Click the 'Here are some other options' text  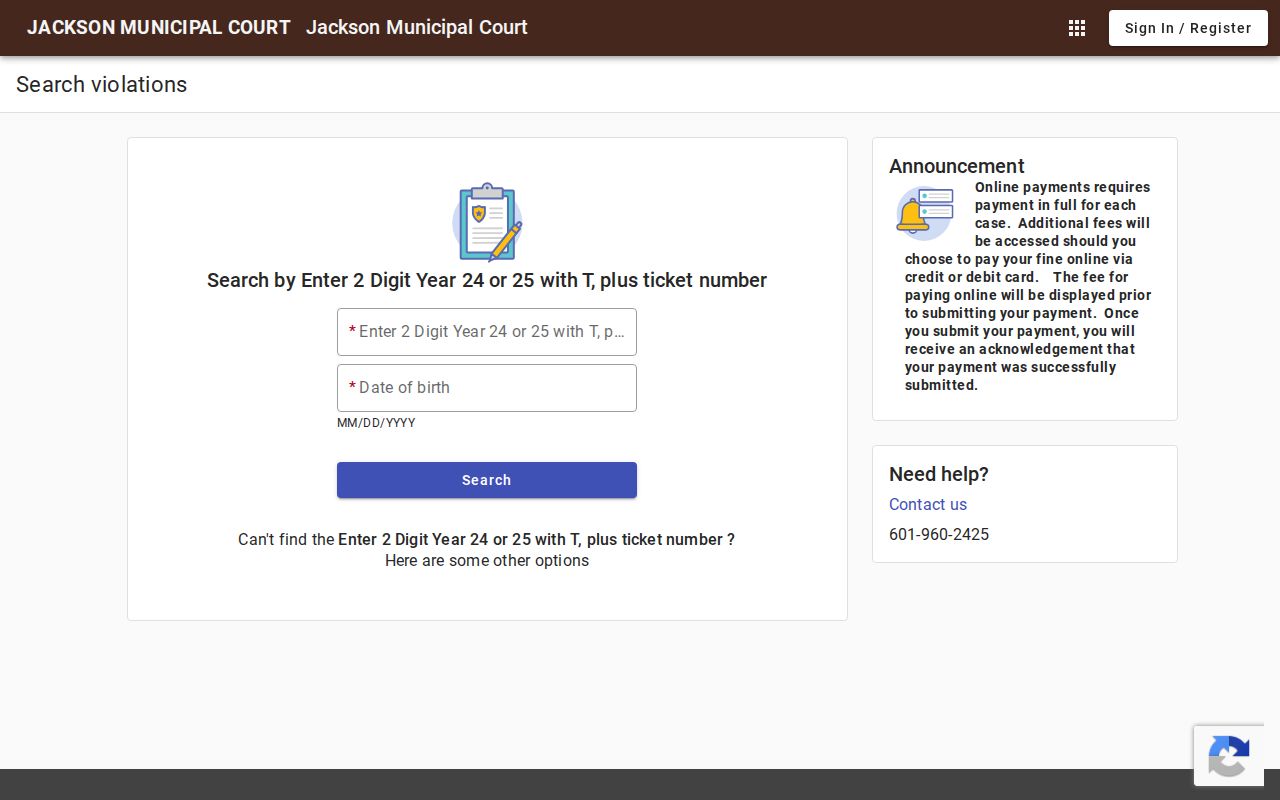(x=487, y=560)
